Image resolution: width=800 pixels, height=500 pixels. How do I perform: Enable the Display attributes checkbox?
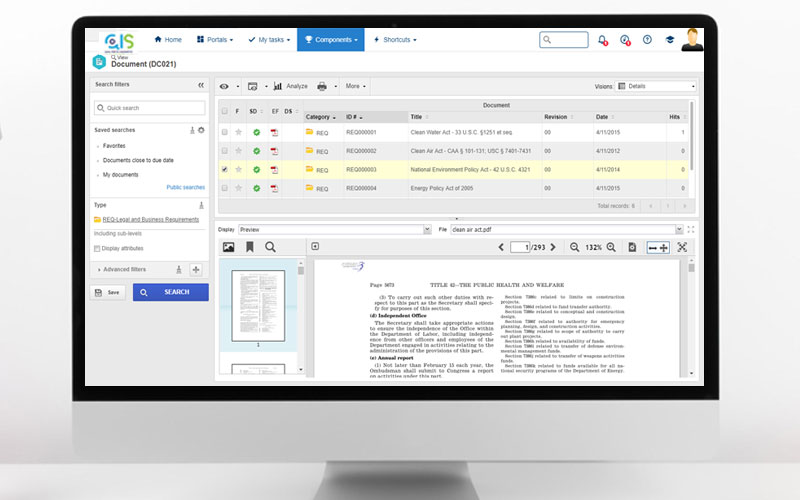(97, 248)
